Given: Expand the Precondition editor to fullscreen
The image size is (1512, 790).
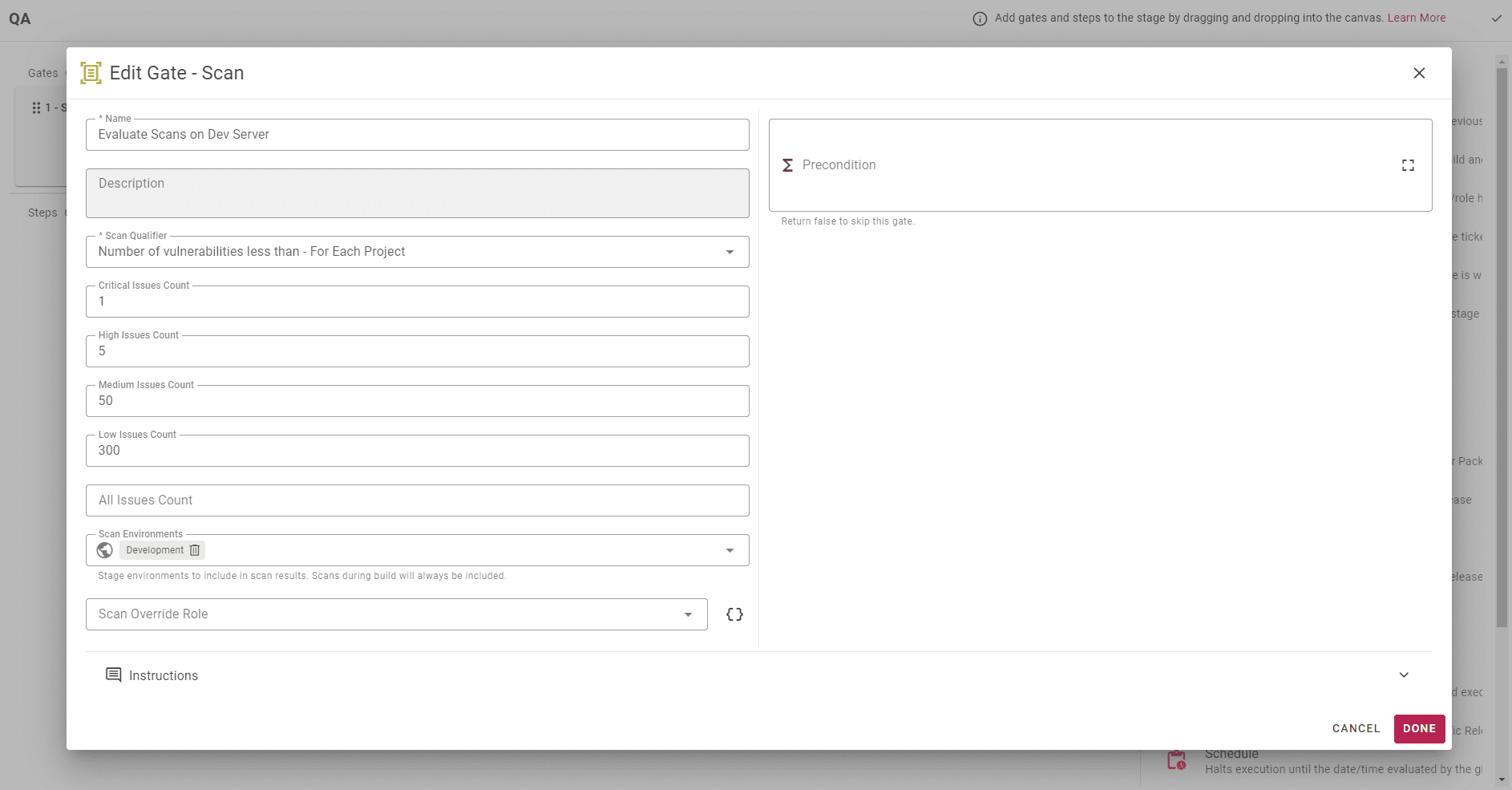Looking at the screenshot, I should point(1409,164).
